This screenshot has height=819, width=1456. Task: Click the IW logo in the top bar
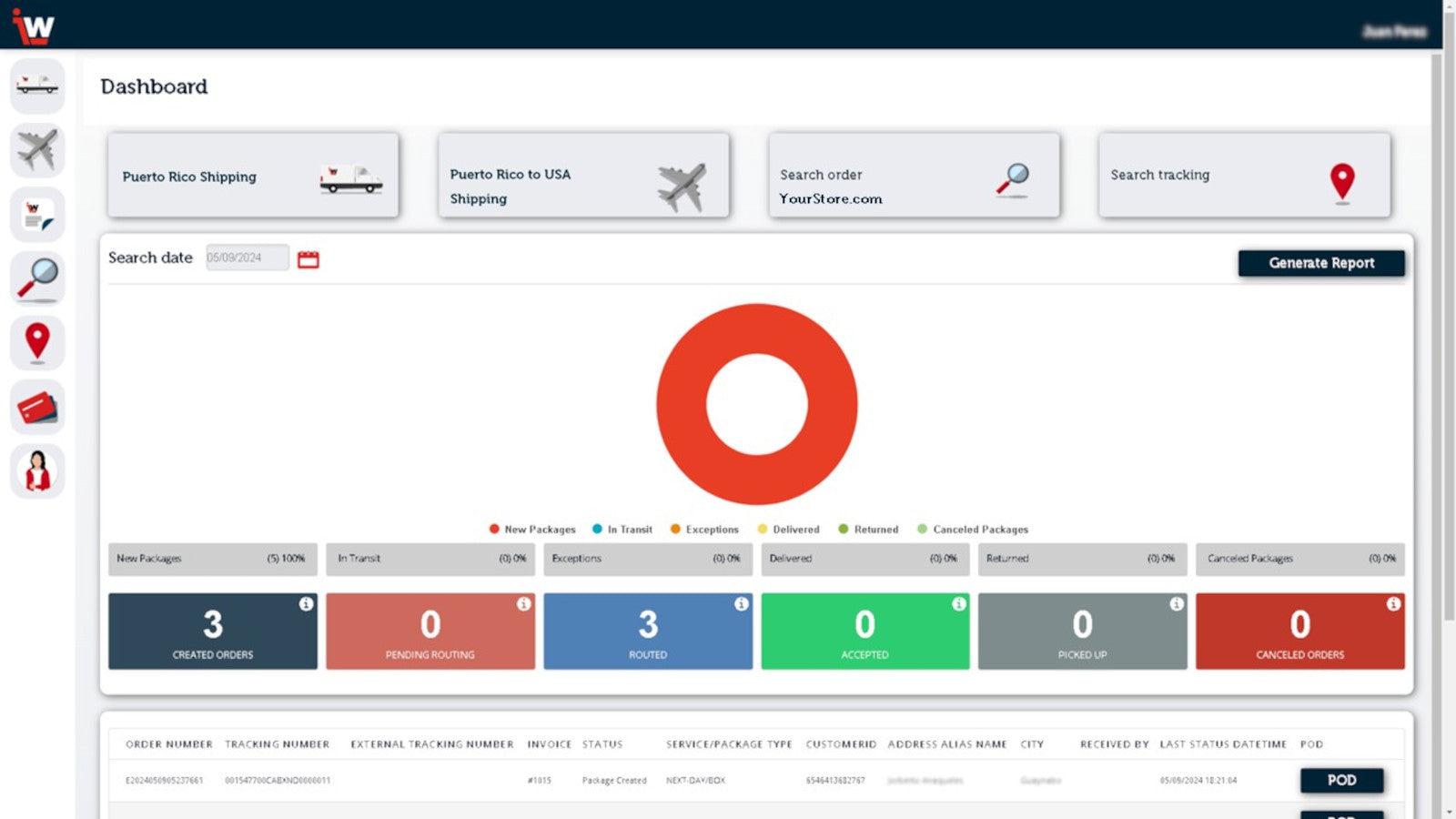[x=34, y=25]
